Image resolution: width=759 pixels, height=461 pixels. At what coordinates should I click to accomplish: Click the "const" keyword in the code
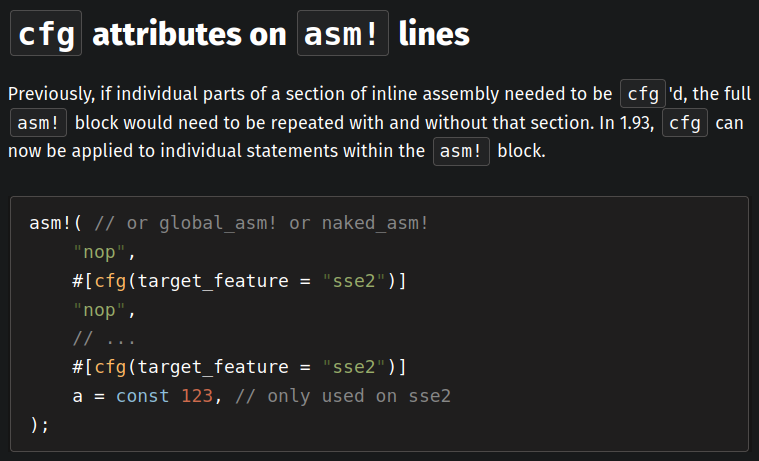point(143,396)
